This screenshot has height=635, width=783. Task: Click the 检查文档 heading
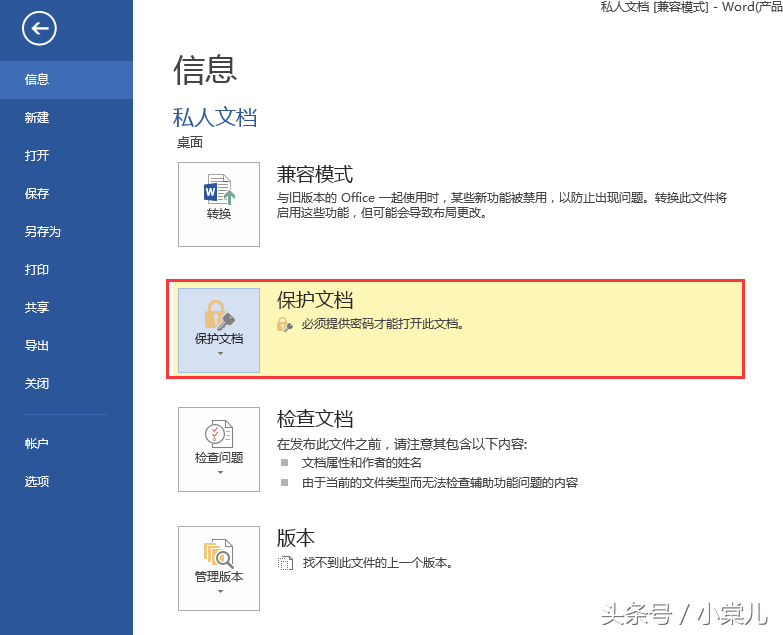(315, 419)
